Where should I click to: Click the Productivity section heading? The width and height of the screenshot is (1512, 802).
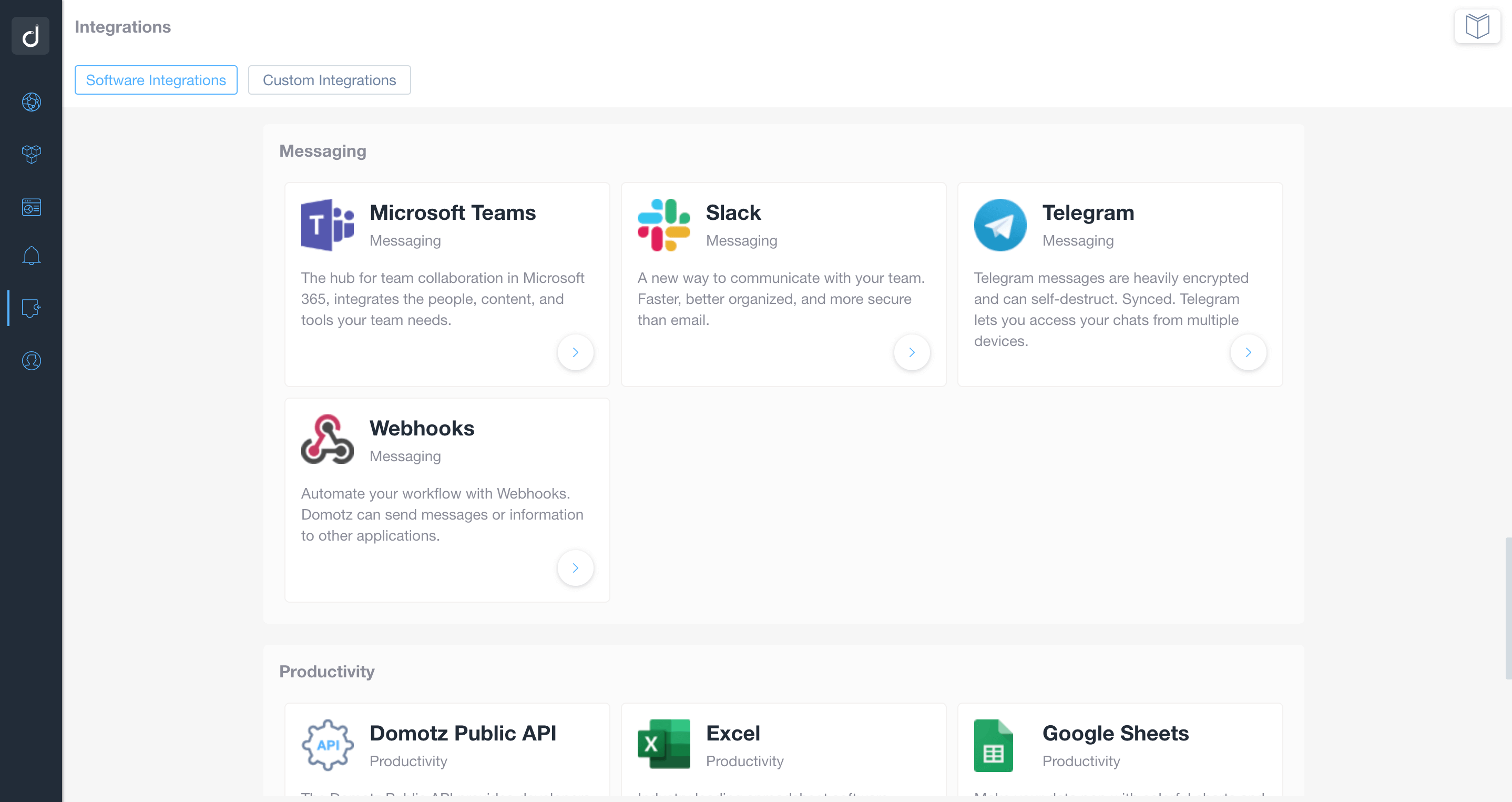pos(326,672)
